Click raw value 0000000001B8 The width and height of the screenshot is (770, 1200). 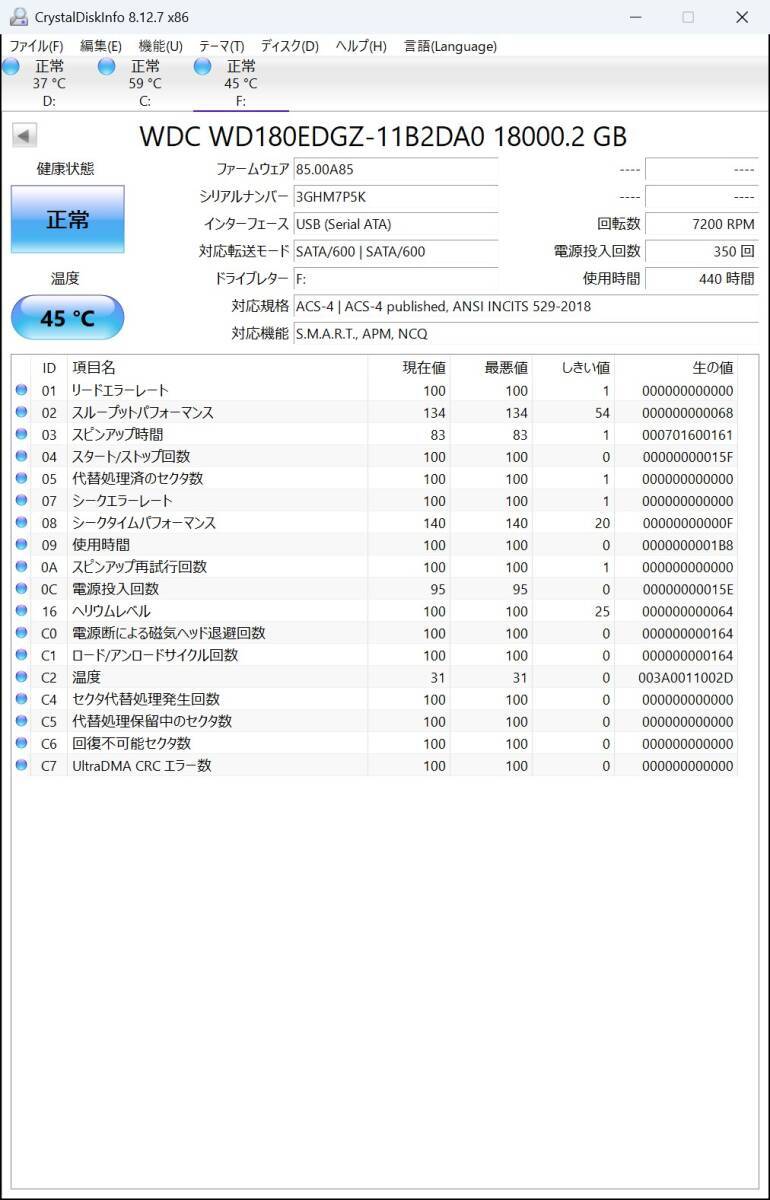click(687, 545)
